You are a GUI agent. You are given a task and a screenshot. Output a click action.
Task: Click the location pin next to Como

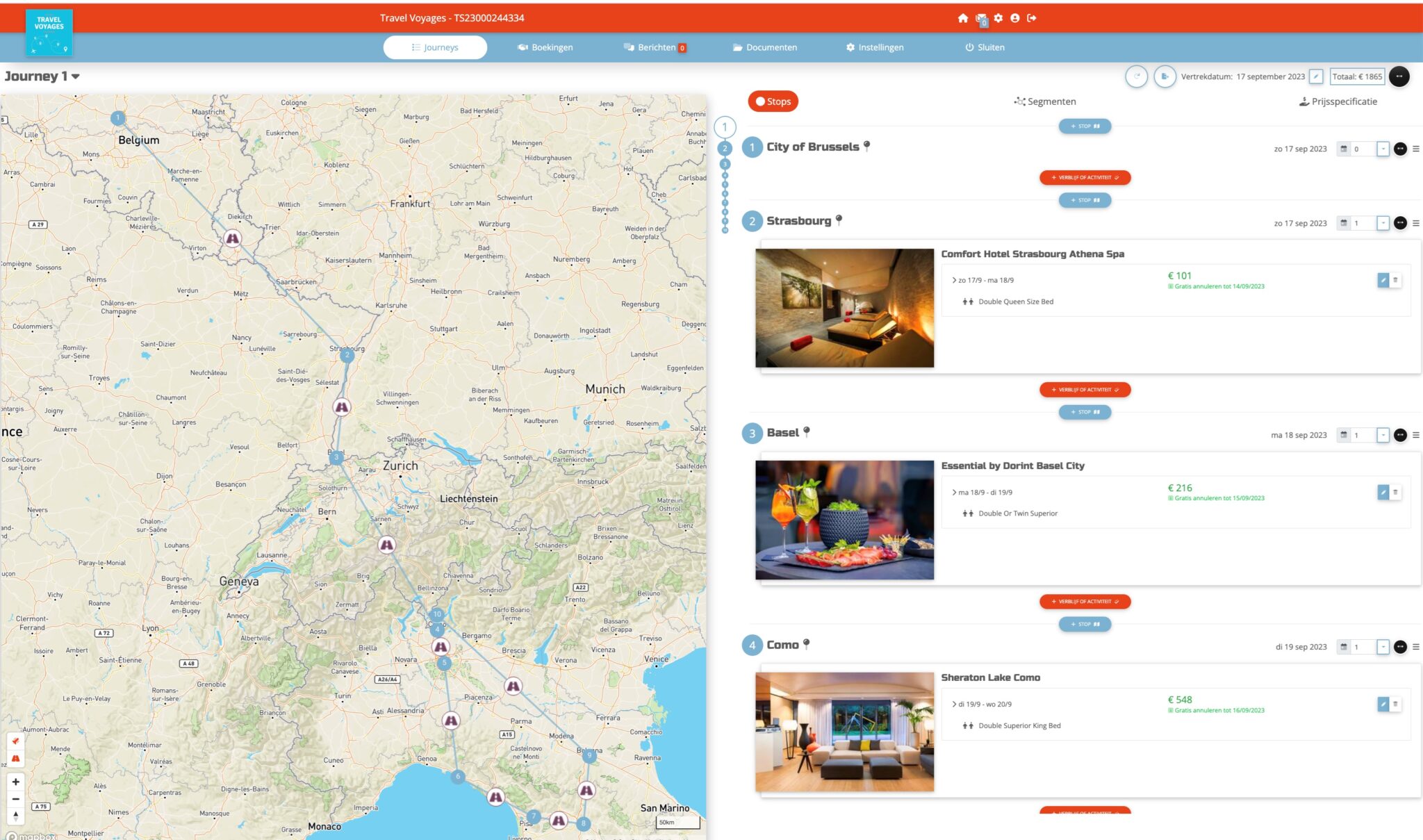click(806, 644)
